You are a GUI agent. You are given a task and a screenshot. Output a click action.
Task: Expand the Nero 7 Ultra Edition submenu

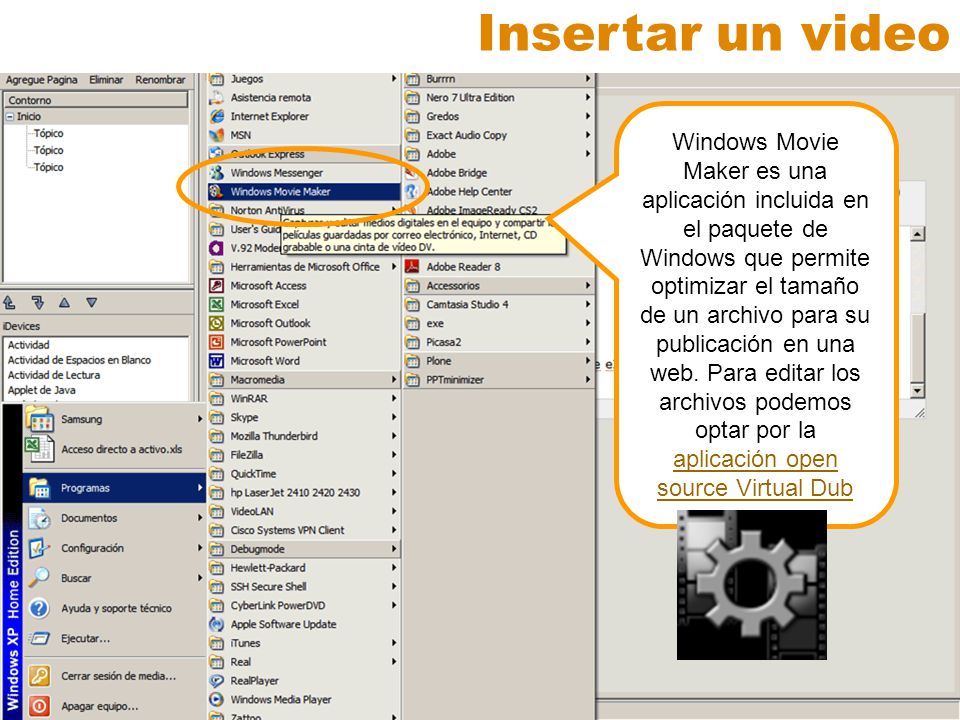[x=499, y=97]
